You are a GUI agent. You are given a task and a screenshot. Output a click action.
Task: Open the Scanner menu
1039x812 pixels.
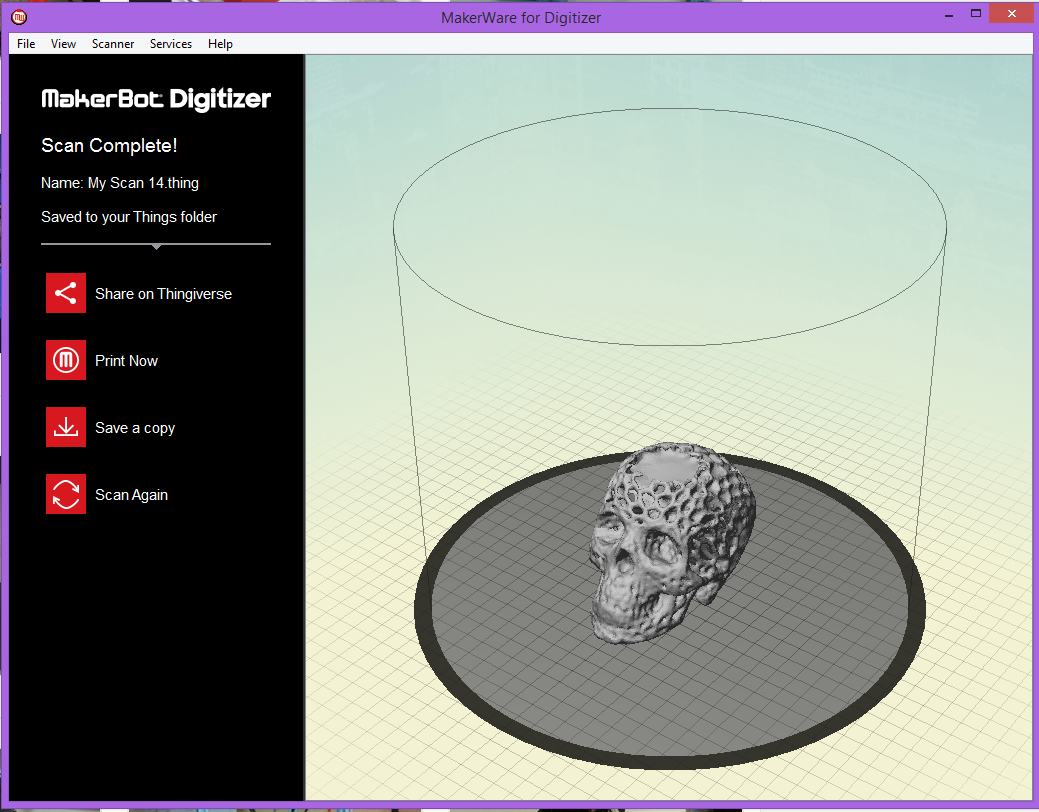(x=113, y=44)
